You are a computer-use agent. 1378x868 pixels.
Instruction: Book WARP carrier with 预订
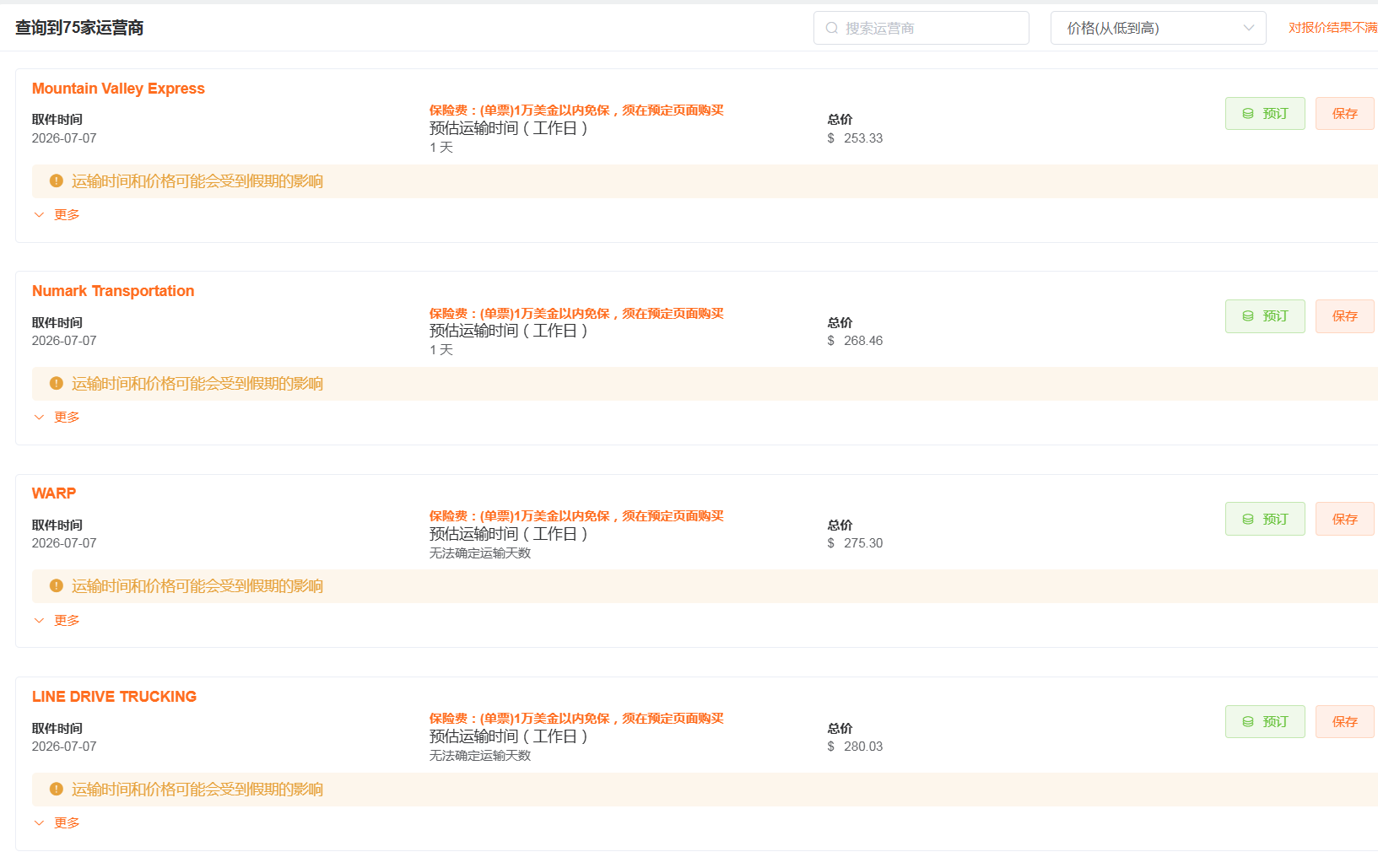[1265, 519]
